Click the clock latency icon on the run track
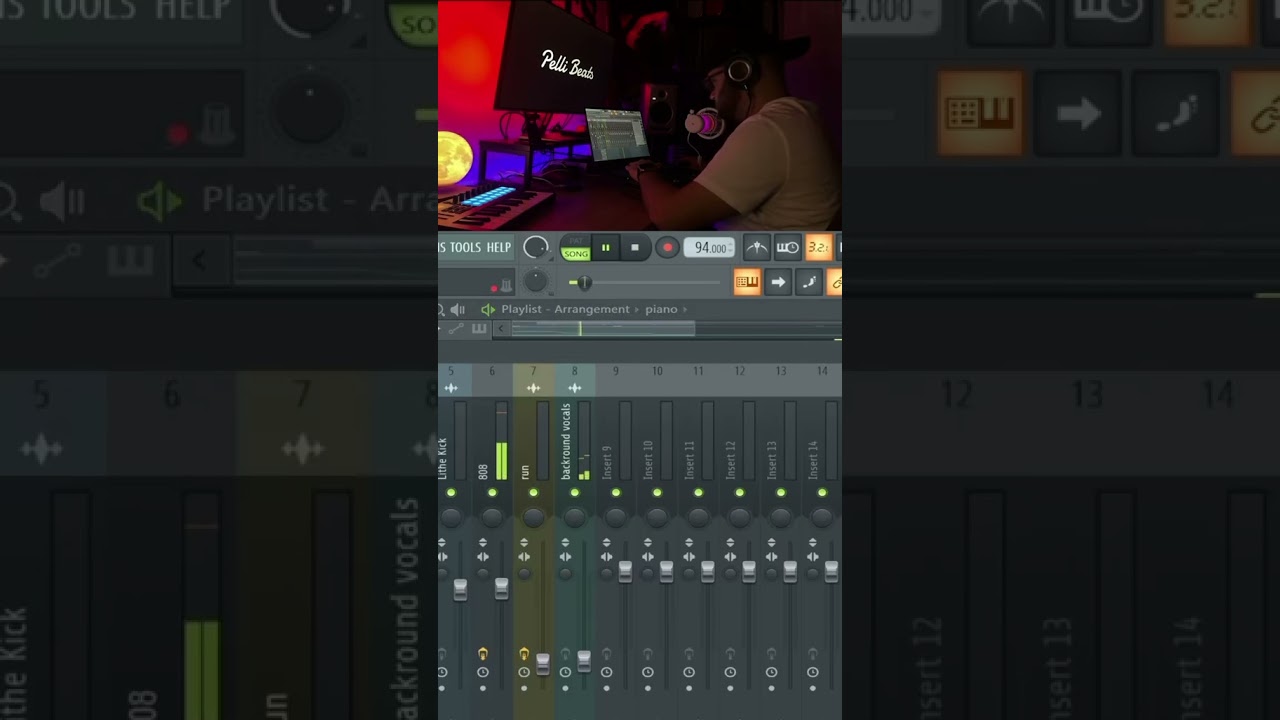 pos(524,672)
